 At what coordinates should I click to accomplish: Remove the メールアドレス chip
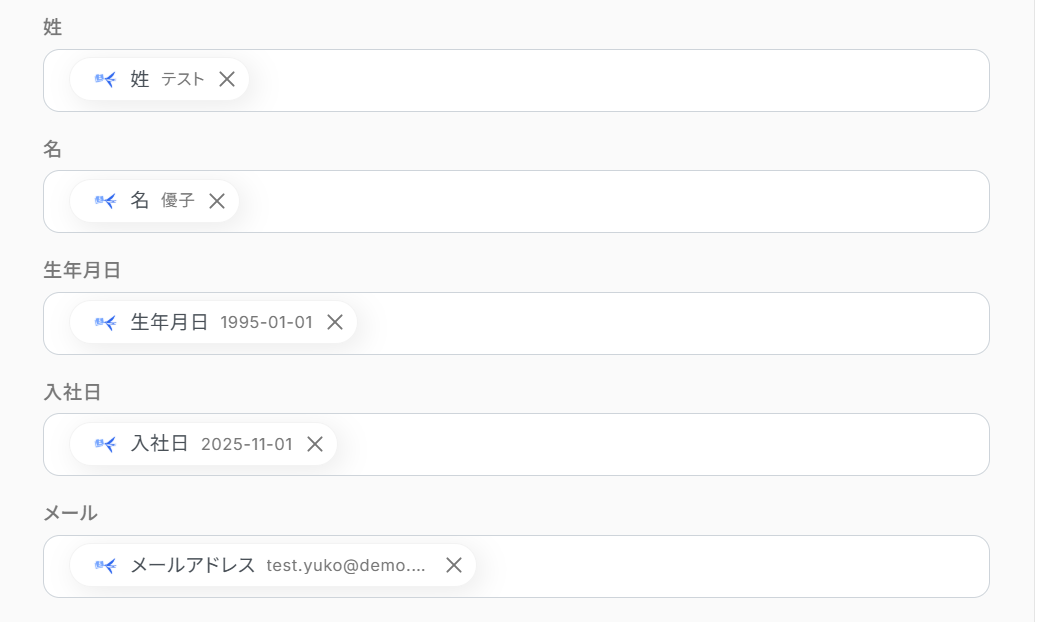[454, 565]
